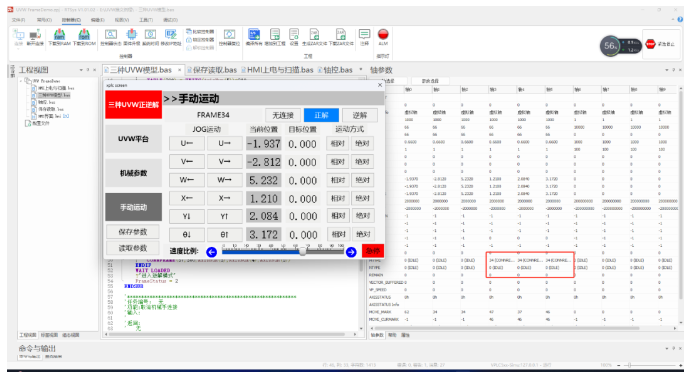Viewport: 691px width, 378px height.
Task: Open the 机械参数 page
Action: pos(133,173)
